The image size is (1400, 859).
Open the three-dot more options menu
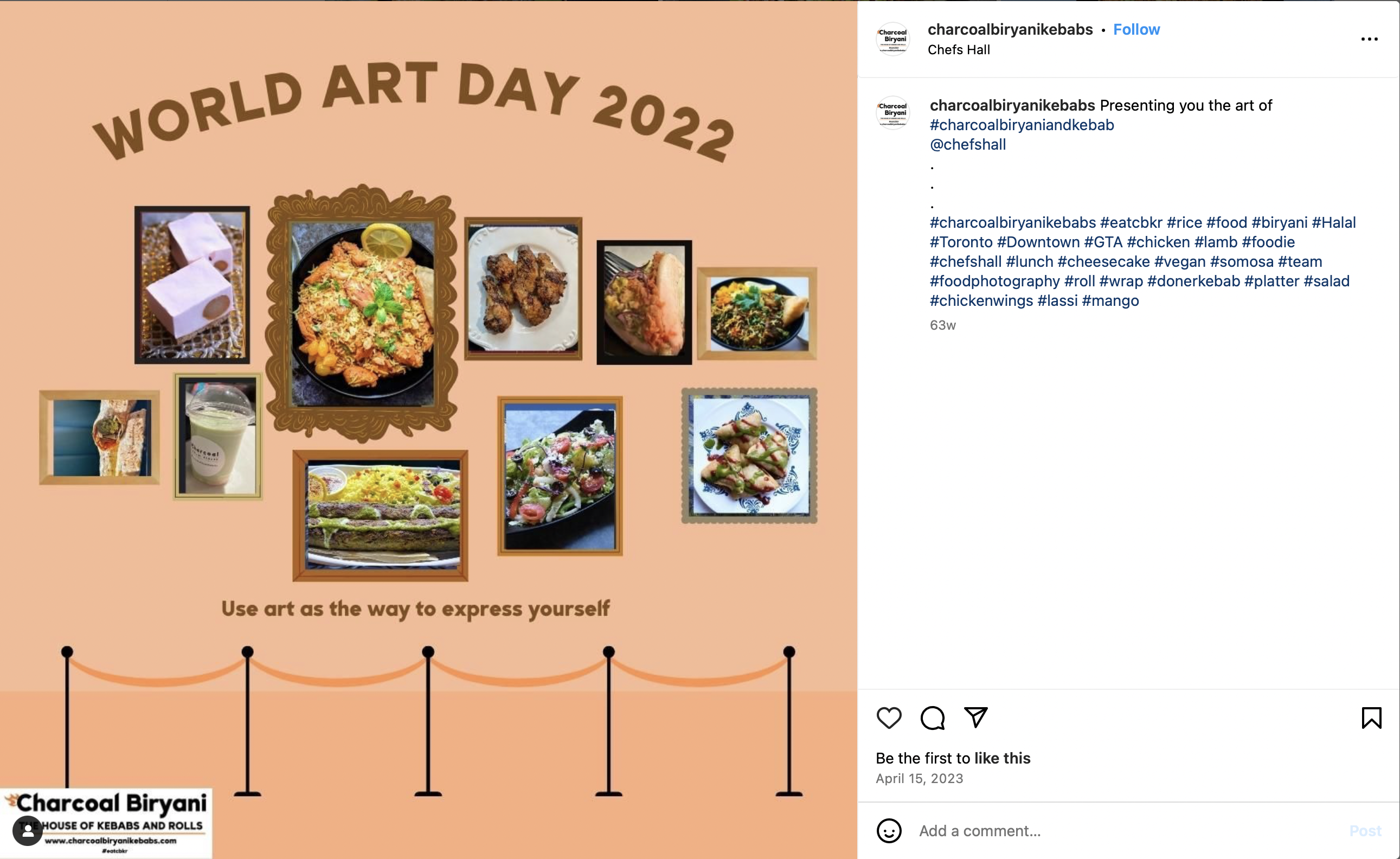1369,39
